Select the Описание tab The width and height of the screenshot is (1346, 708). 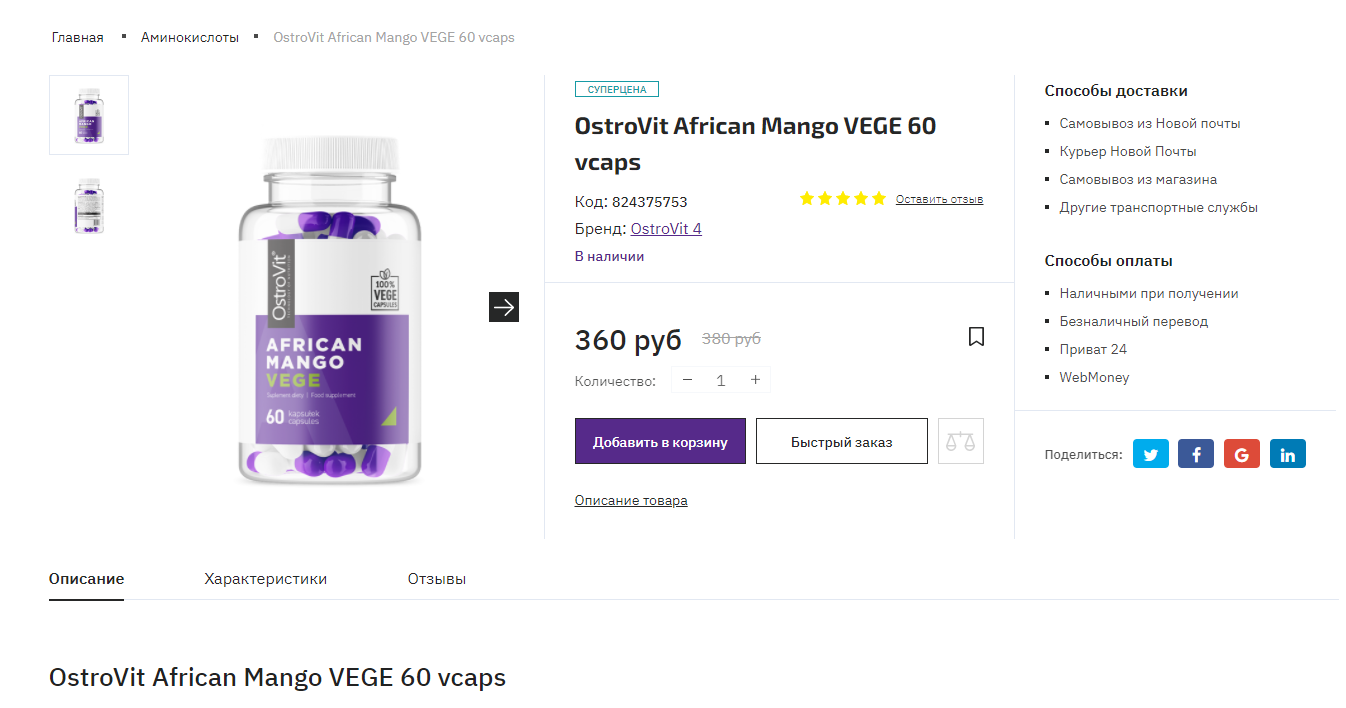click(x=86, y=579)
